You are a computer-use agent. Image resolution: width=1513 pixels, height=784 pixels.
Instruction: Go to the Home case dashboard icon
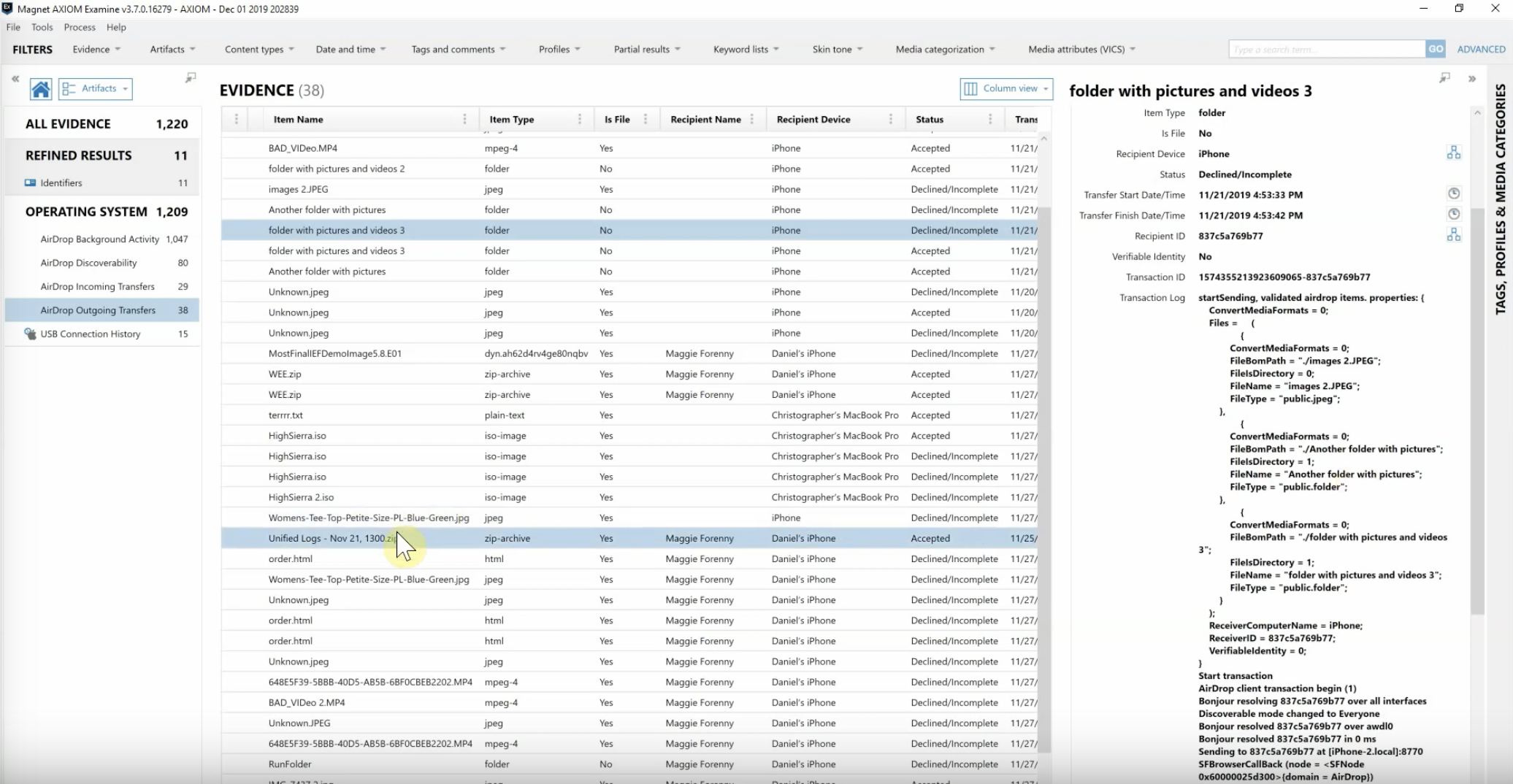coord(41,89)
